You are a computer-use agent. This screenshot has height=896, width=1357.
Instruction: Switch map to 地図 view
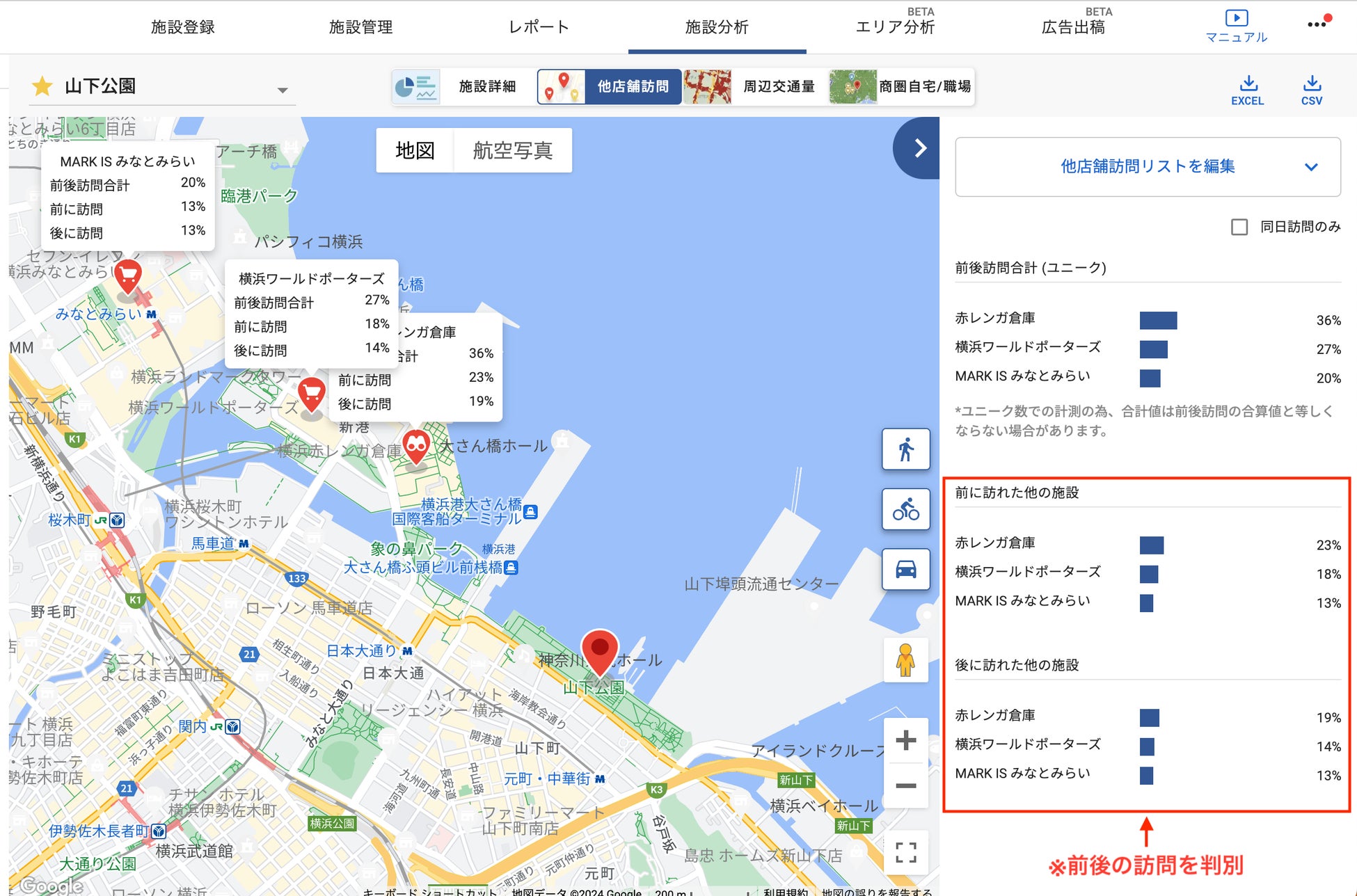(x=415, y=150)
